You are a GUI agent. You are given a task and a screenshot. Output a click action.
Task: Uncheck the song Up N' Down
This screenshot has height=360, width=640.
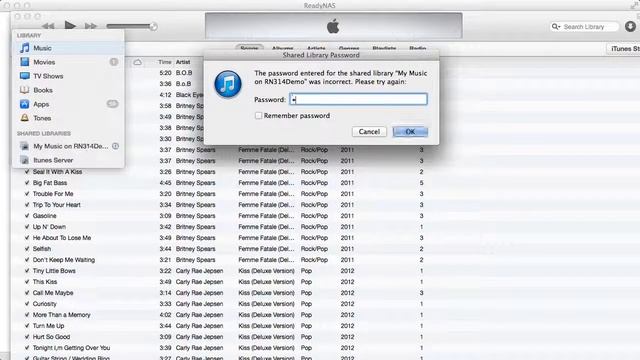tap(27, 227)
